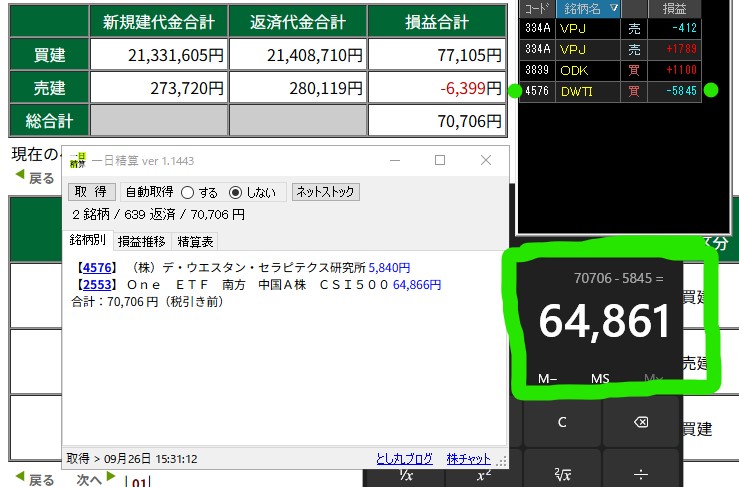This screenshot has height=487, width=739.
Task: Select the しない auto-fetch radio option
Action: click(x=236, y=192)
